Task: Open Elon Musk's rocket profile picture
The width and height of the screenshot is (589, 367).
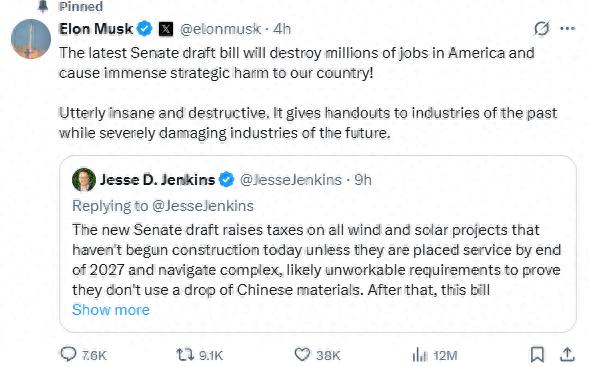Action: (x=31, y=39)
